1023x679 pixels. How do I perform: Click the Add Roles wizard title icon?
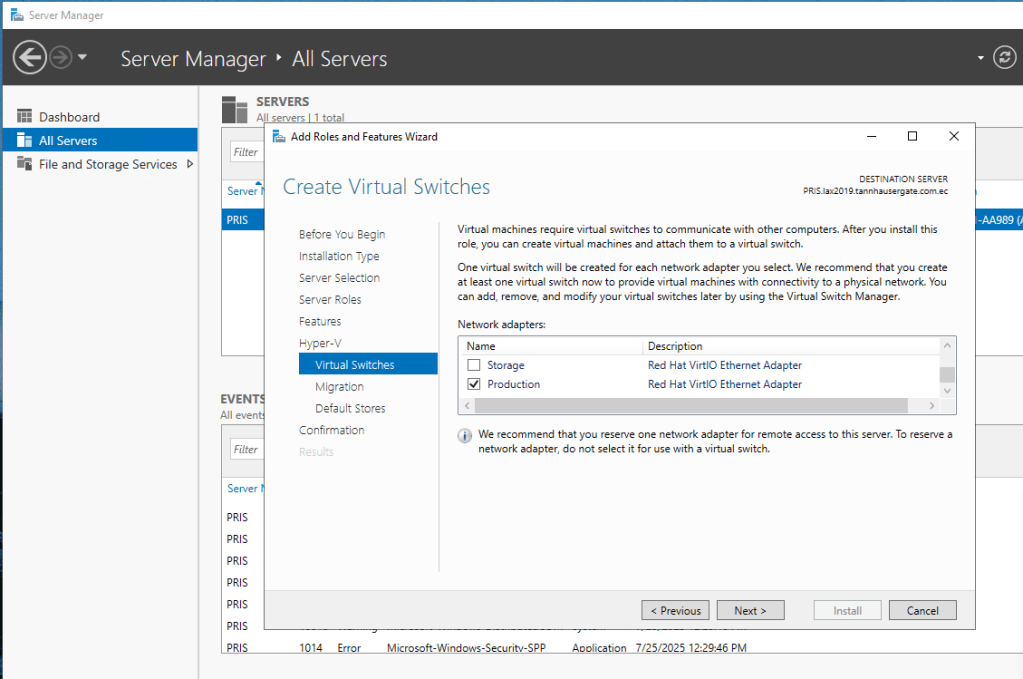tap(278, 136)
